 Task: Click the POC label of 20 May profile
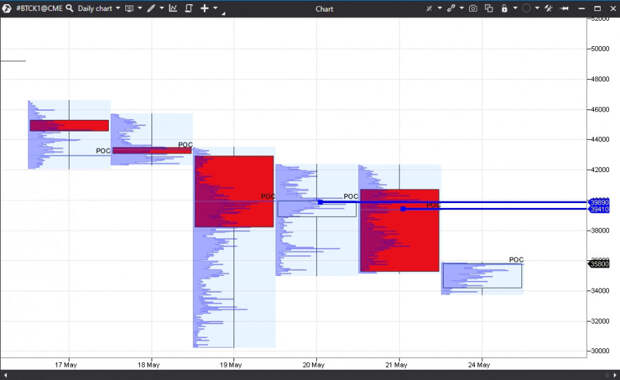350,197
